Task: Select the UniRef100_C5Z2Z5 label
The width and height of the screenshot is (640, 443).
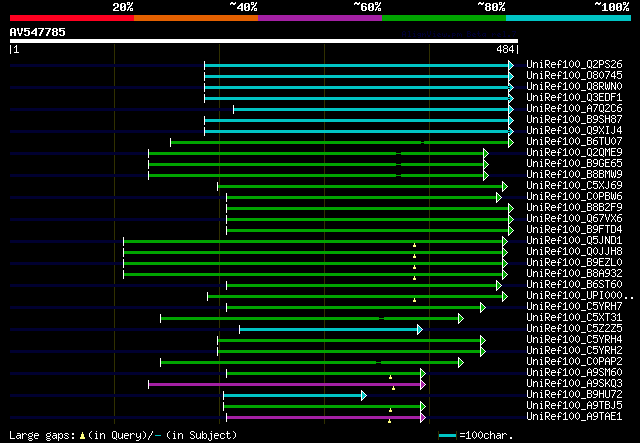Action: pos(574,329)
